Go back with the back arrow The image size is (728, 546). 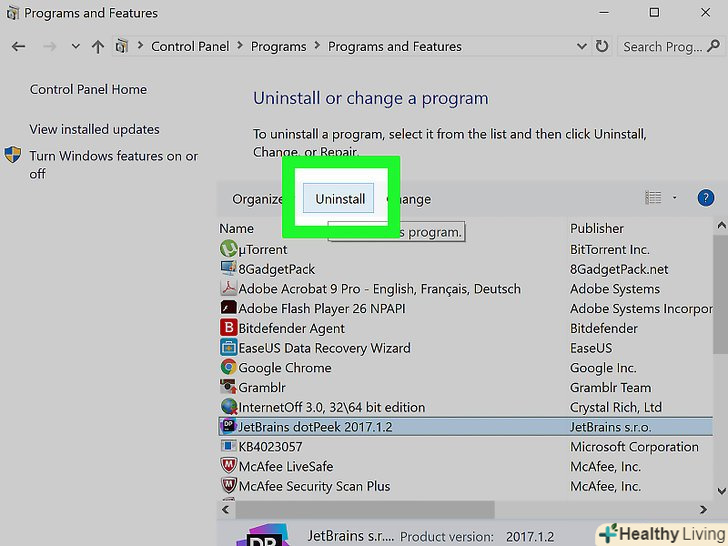(x=19, y=46)
